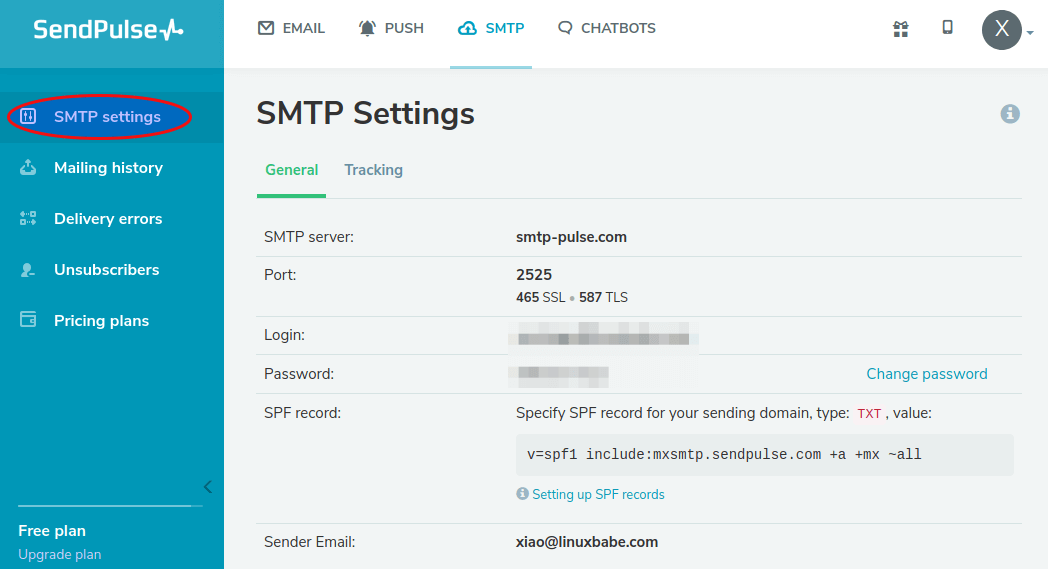Image resolution: width=1048 pixels, height=569 pixels.
Task: Click the plan usage progress bar
Action: [x=110, y=506]
